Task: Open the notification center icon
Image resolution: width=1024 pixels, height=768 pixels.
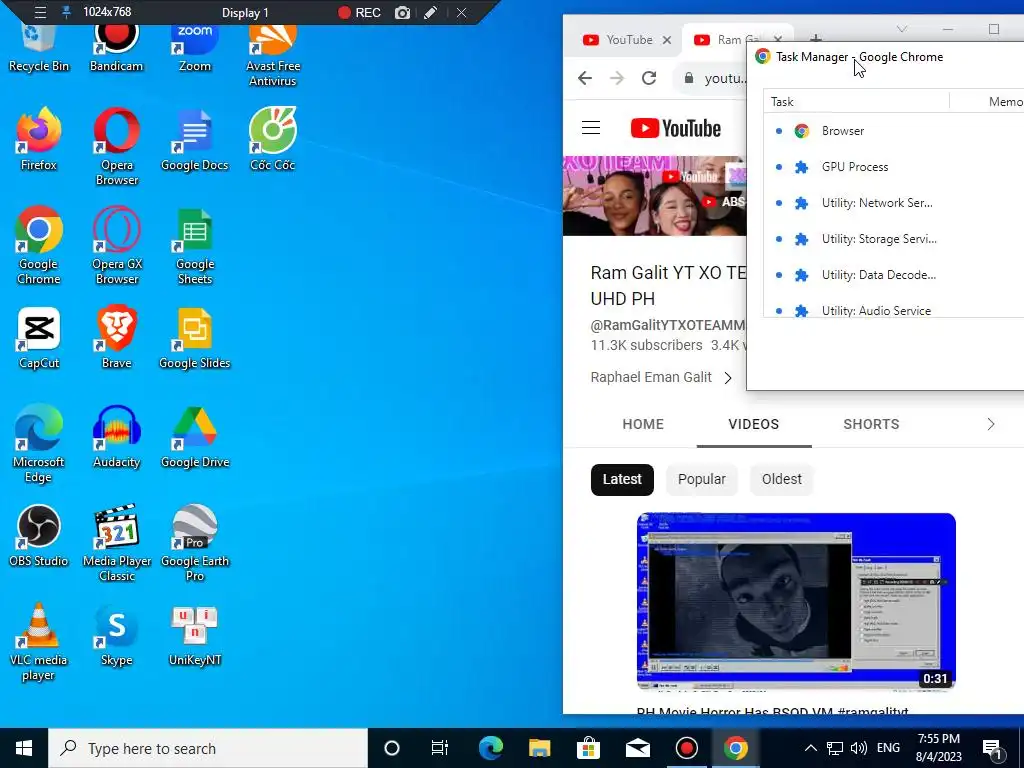Action: pyautogui.click(x=991, y=748)
